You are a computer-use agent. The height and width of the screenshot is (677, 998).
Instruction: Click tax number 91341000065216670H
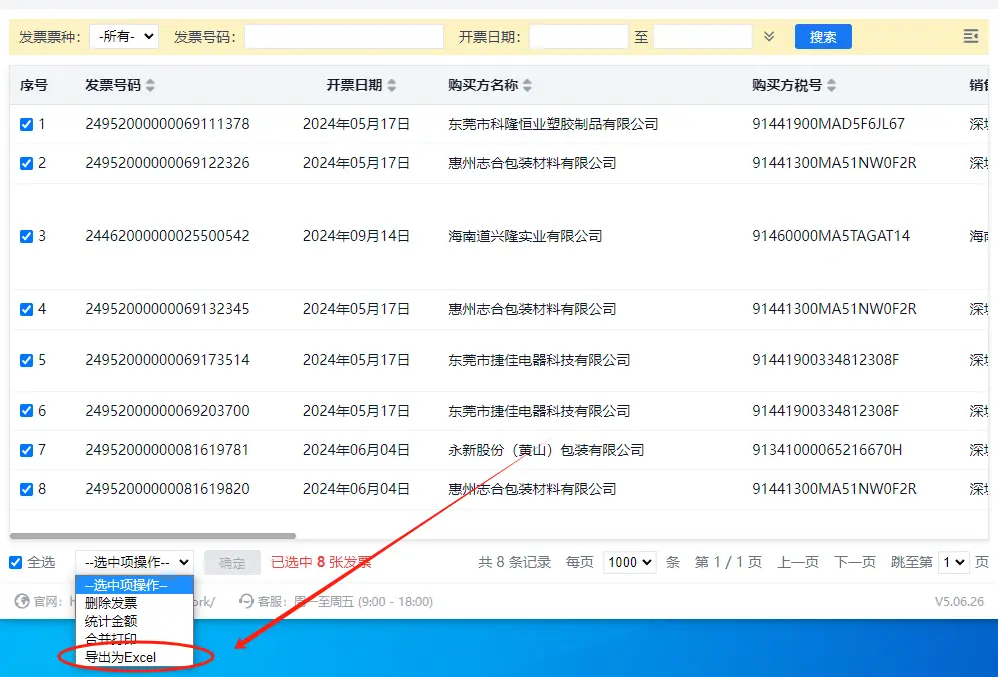tap(827, 451)
